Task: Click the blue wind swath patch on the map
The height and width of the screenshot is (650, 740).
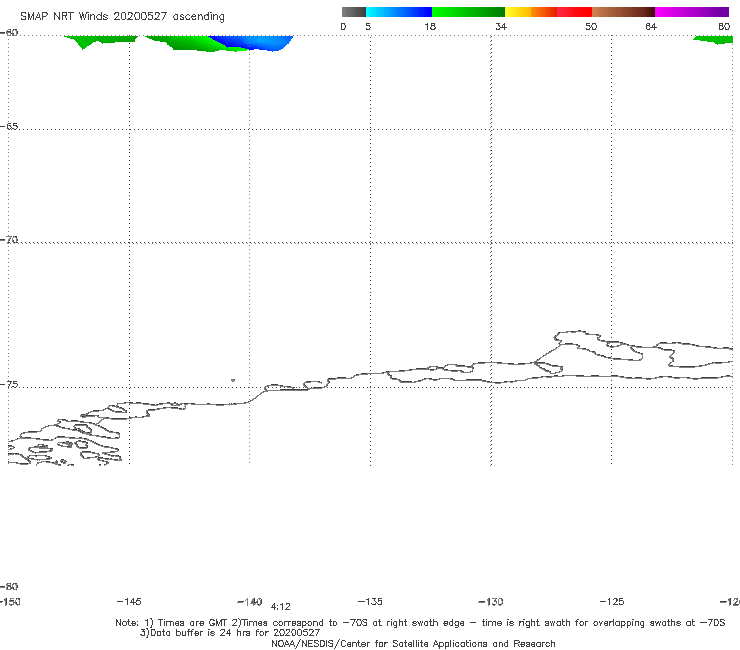Action: pos(257,42)
